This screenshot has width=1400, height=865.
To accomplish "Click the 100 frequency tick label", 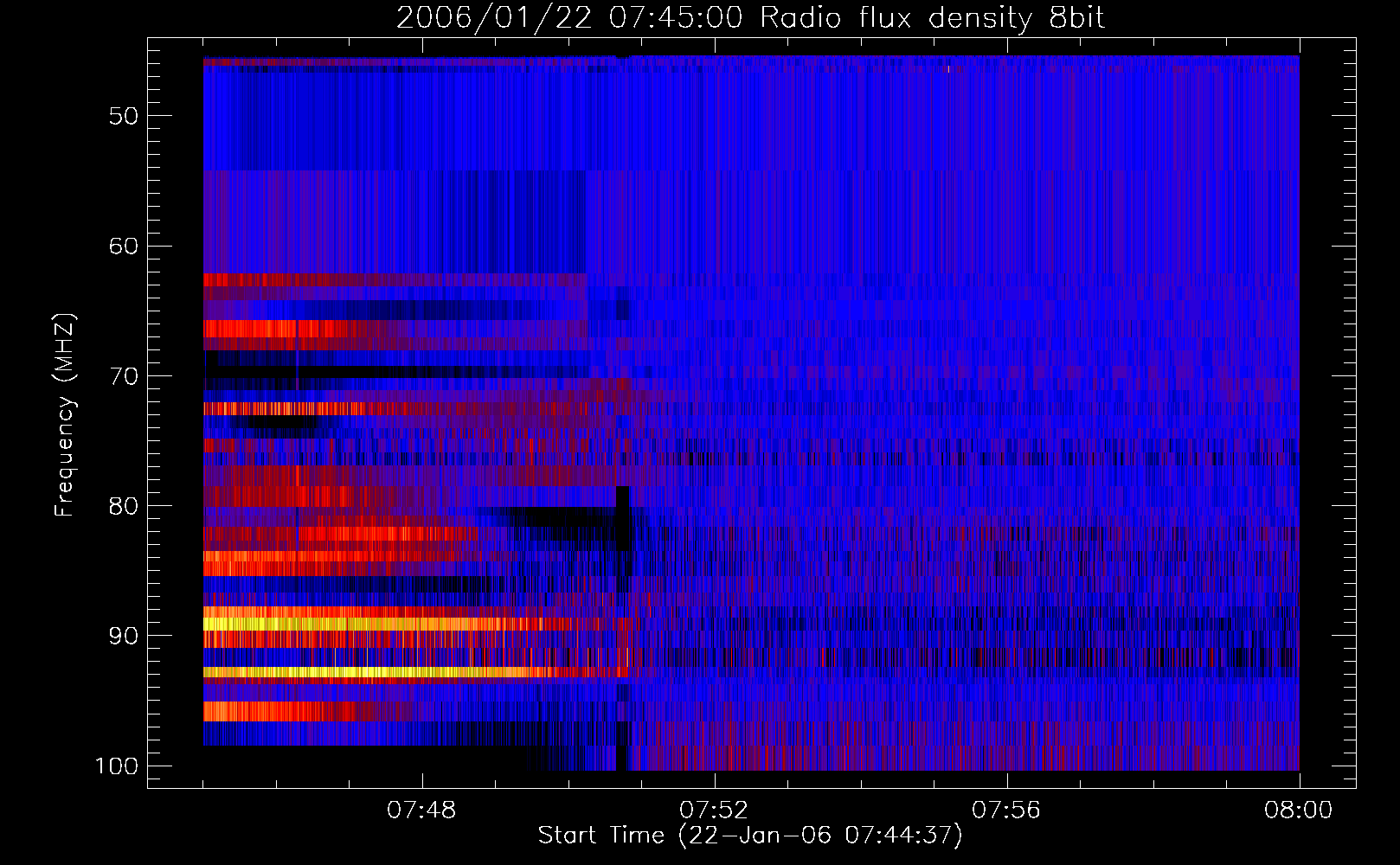I will pos(117,766).
